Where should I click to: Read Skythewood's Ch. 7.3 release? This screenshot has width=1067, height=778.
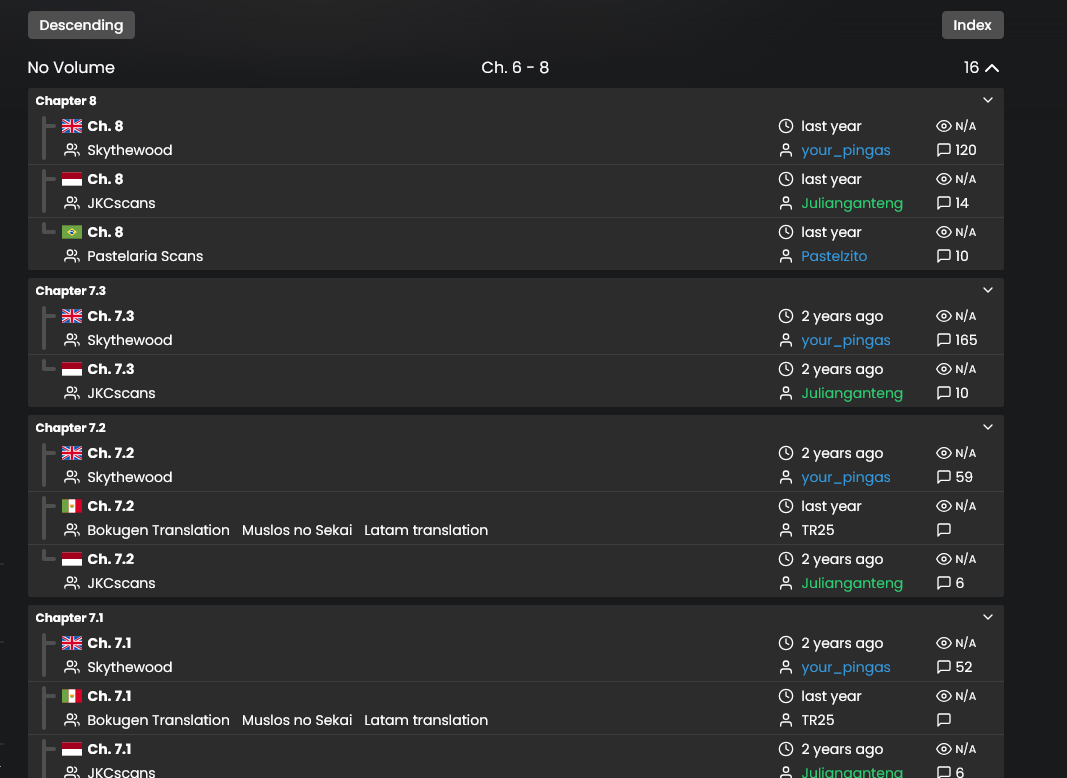(111, 316)
